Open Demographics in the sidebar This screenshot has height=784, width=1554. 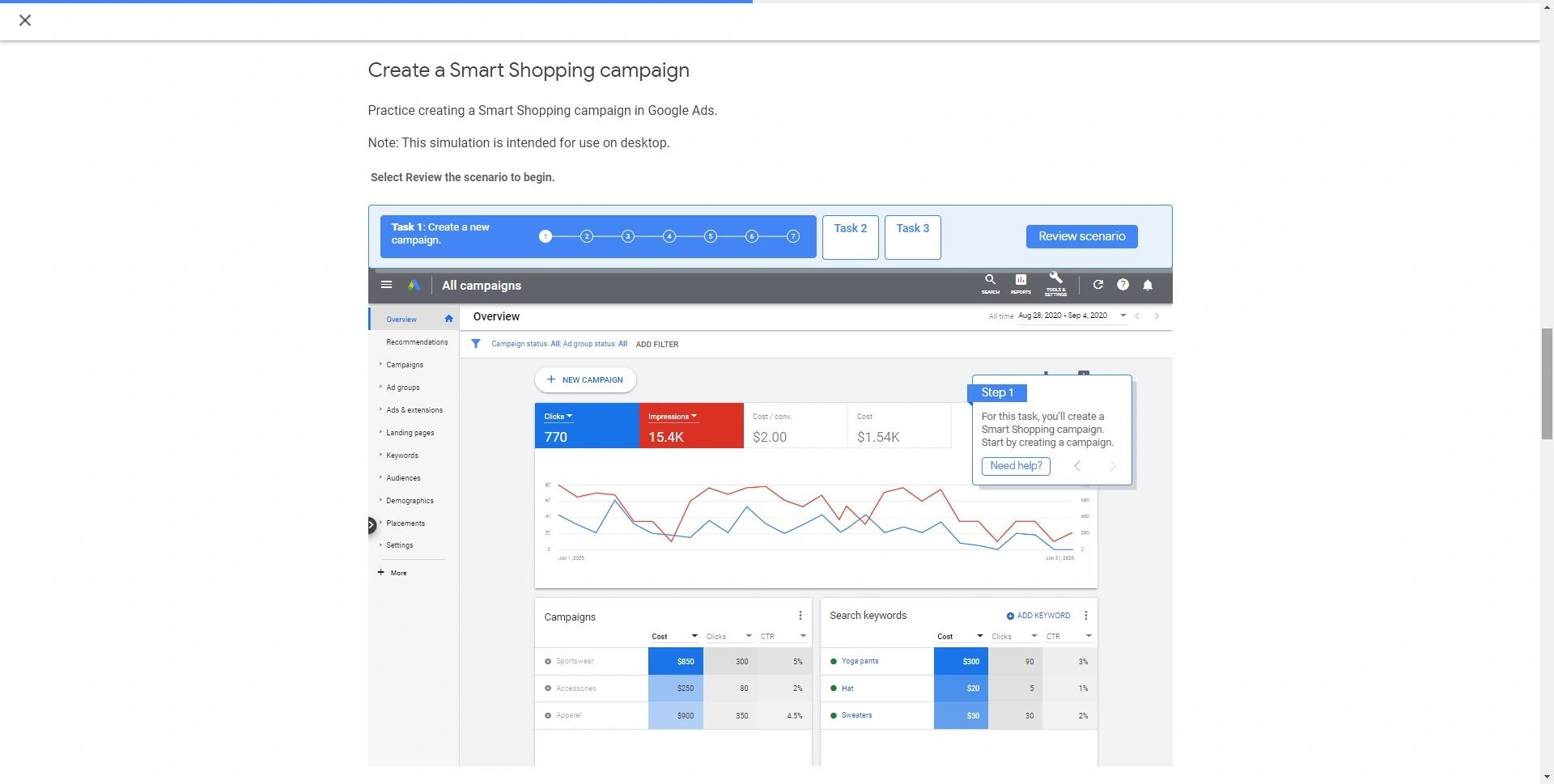(410, 501)
